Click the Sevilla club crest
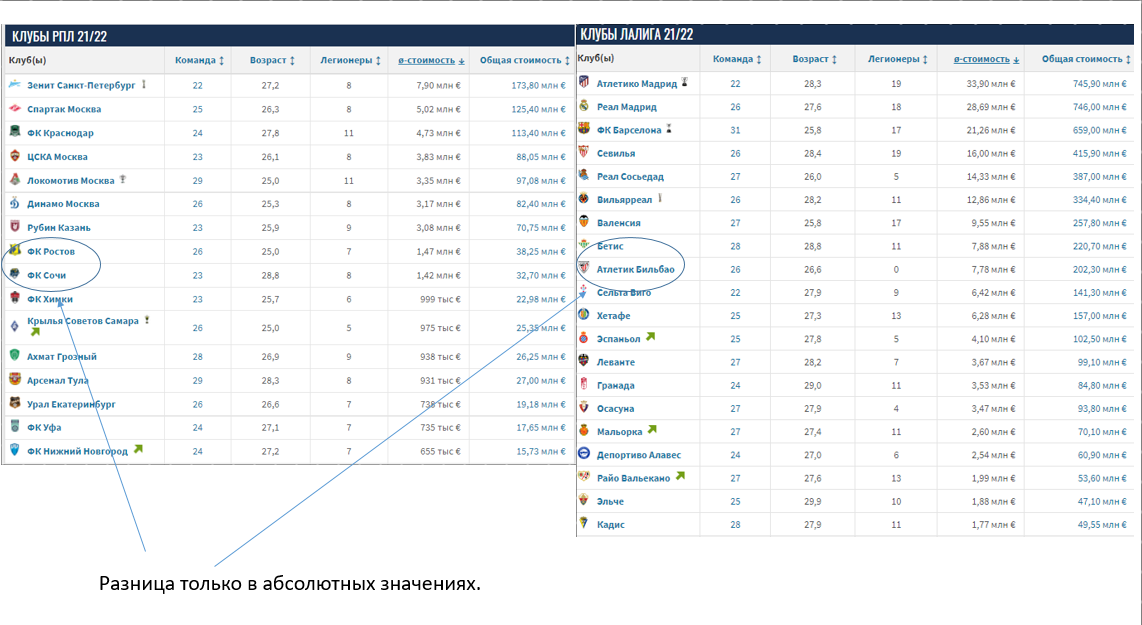This screenshot has height=625, width=1142. point(584,152)
